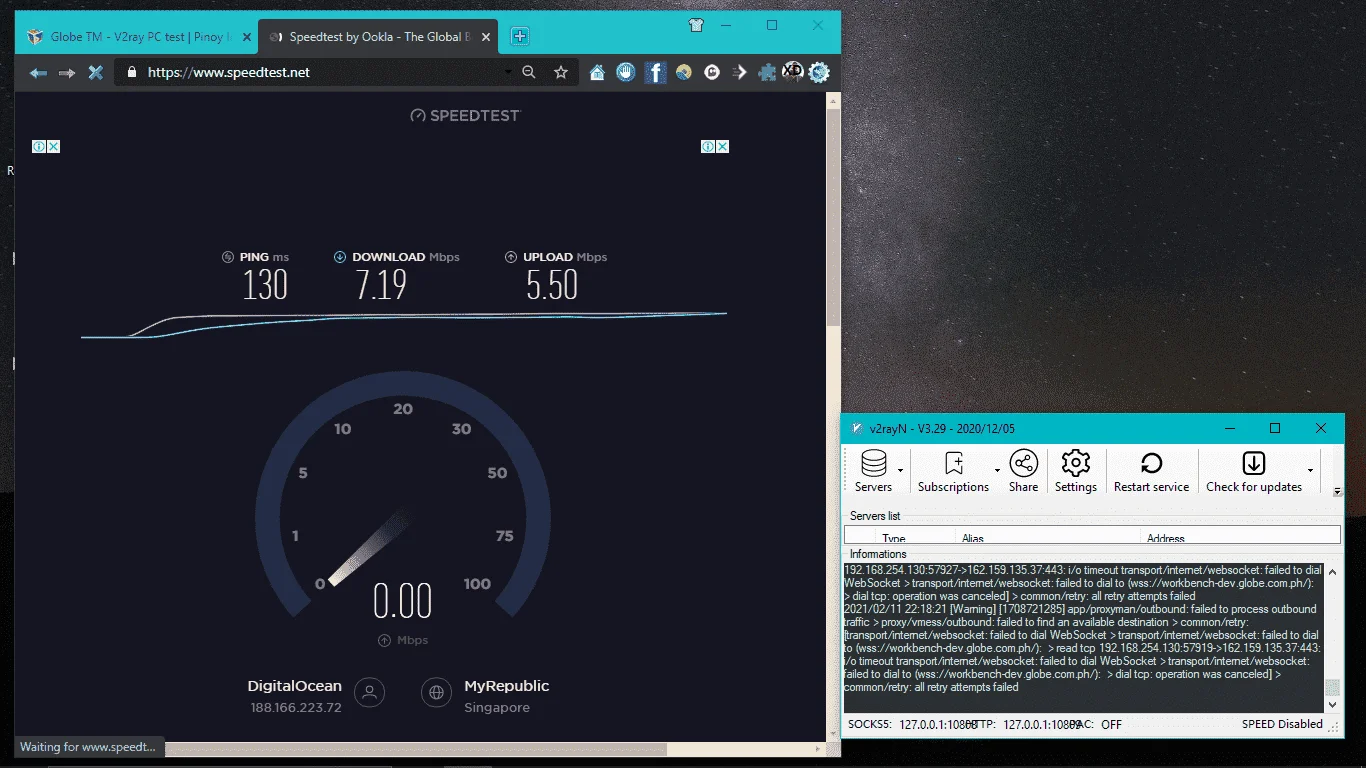Click the site padlock security icon
This screenshot has height=768, width=1366.
[x=131, y=72]
